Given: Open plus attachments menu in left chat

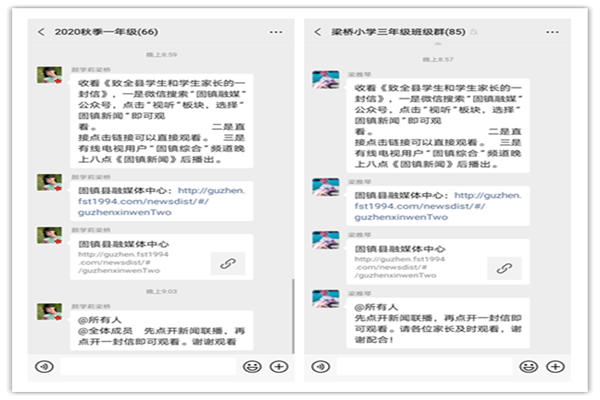Looking at the screenshot, I should [x=279, y=366].
